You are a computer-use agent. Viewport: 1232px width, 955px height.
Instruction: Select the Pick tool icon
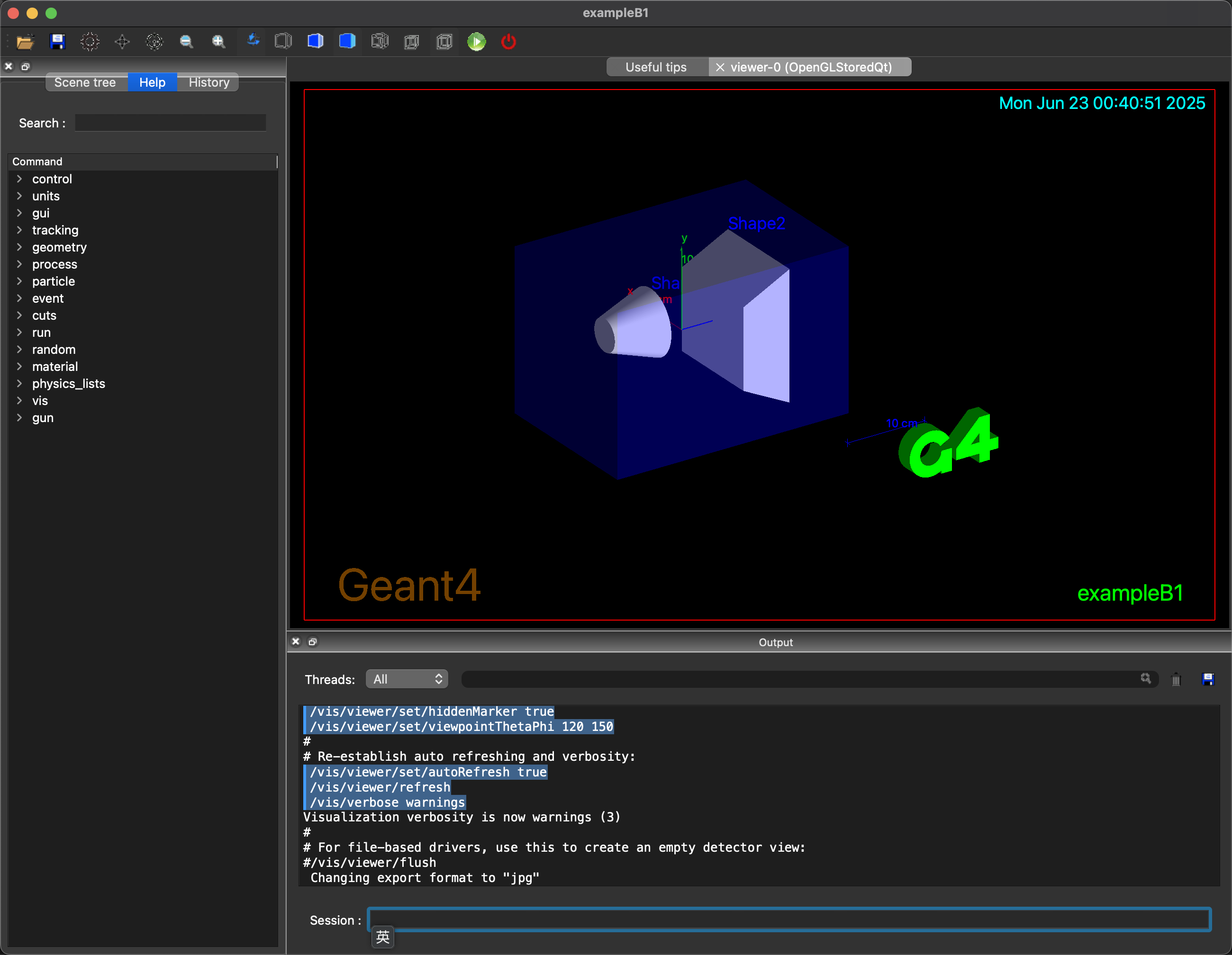154,42
